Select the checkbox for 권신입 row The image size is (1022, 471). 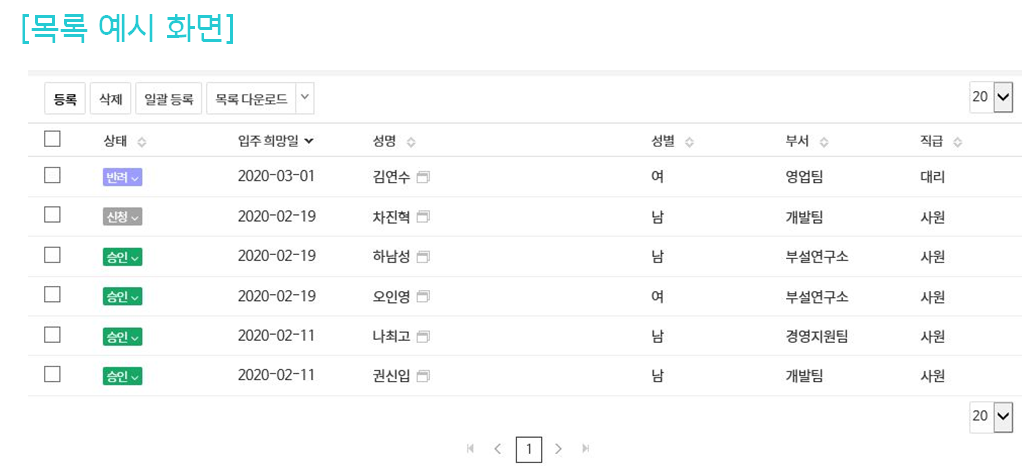pyautogui.click(x=53, y=375)
